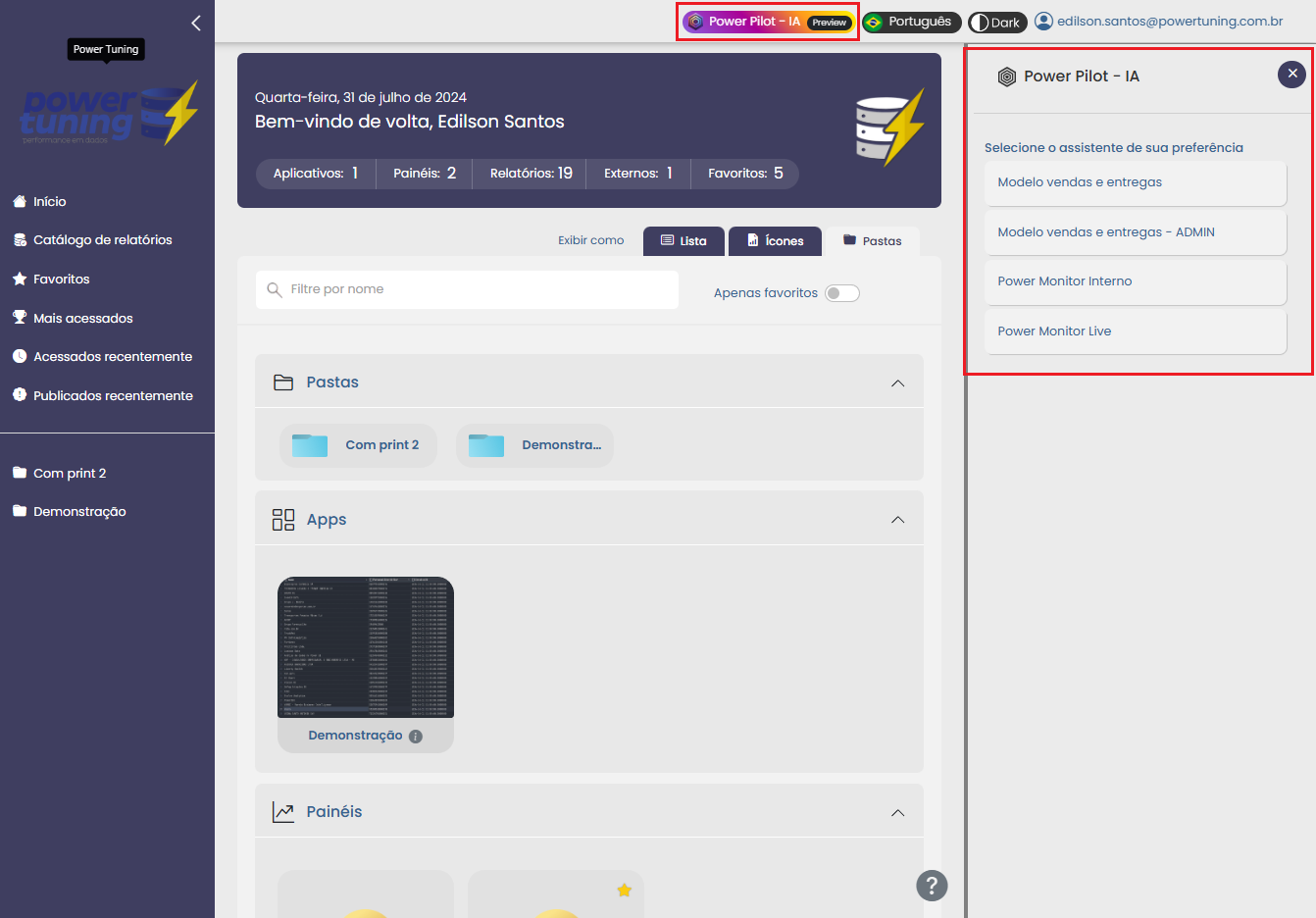Click the favorite star on the panel card

coord(624,891)
